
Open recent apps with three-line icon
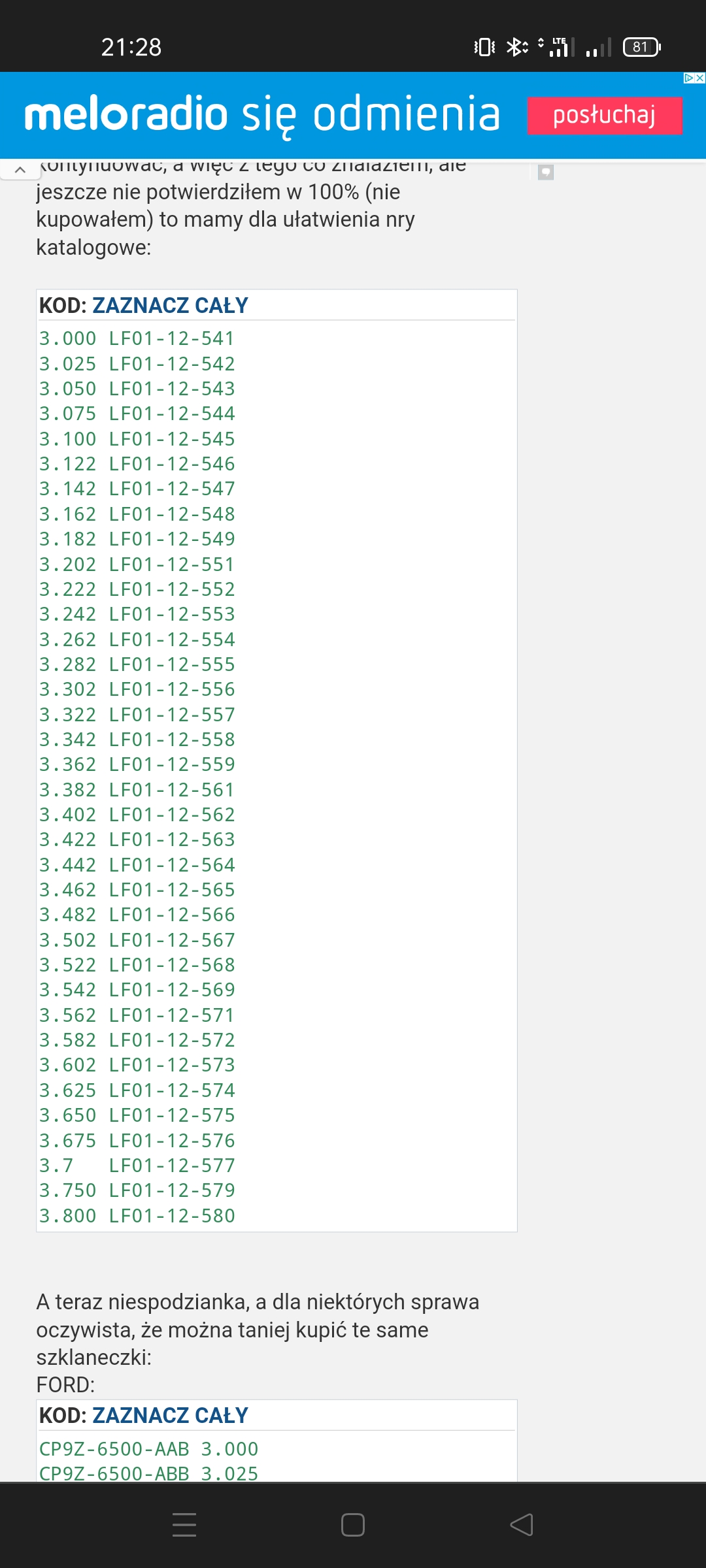184,1525
